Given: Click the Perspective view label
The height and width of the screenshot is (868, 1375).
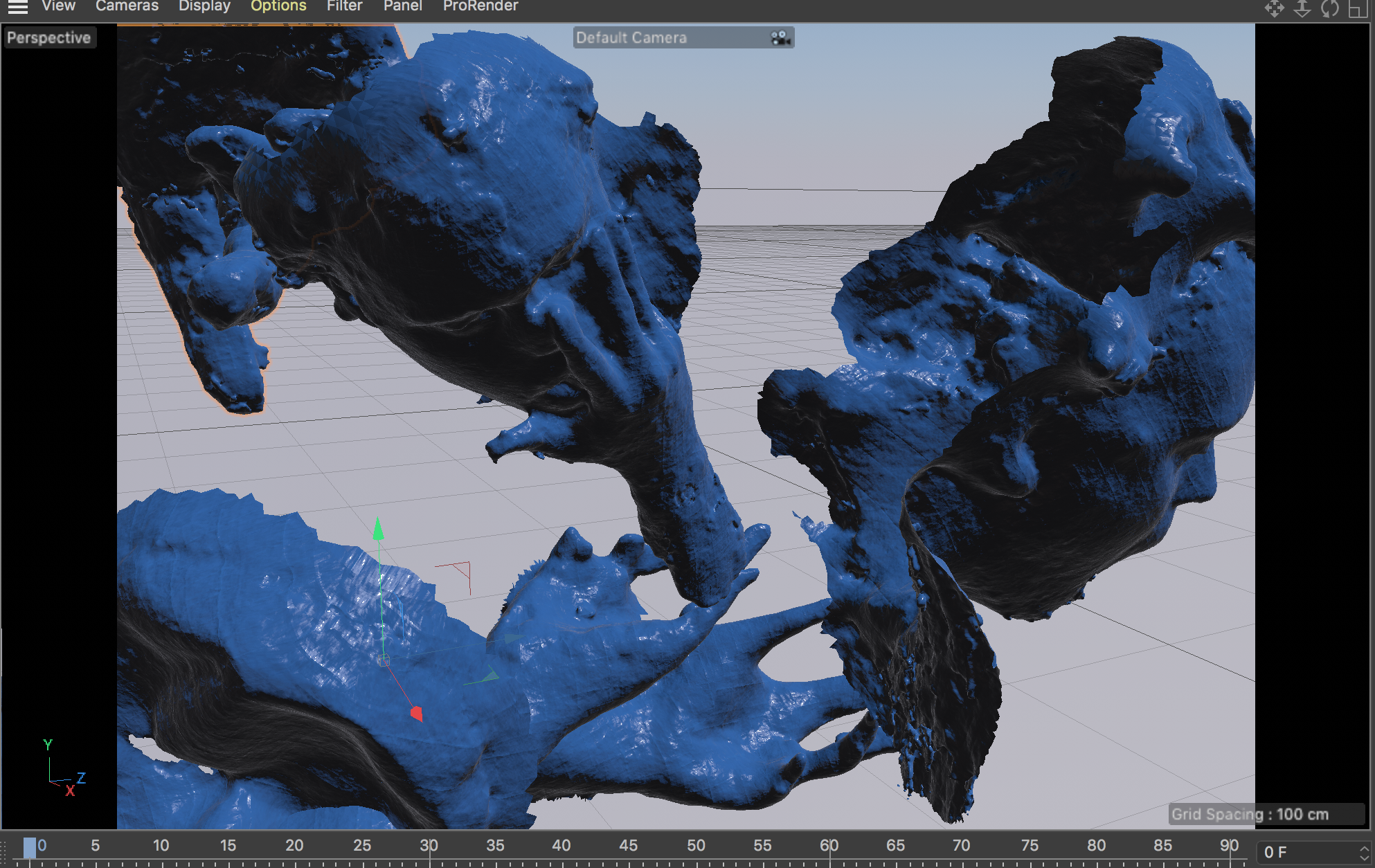Looking at the screenshot, I should tap(48, 38).
